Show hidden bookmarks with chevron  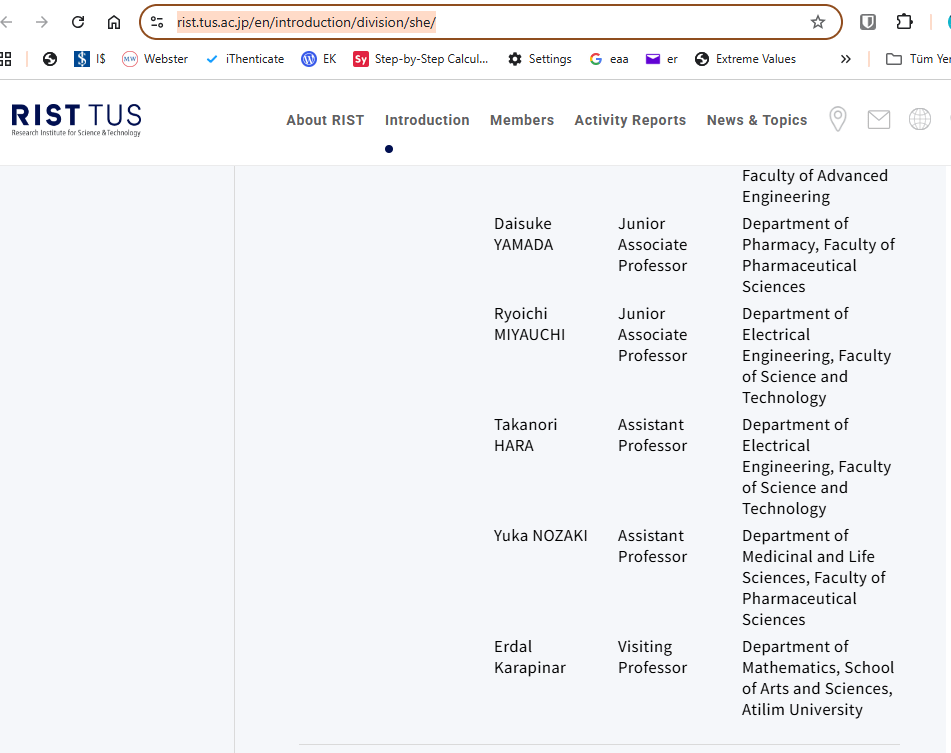tap(845, 59)
